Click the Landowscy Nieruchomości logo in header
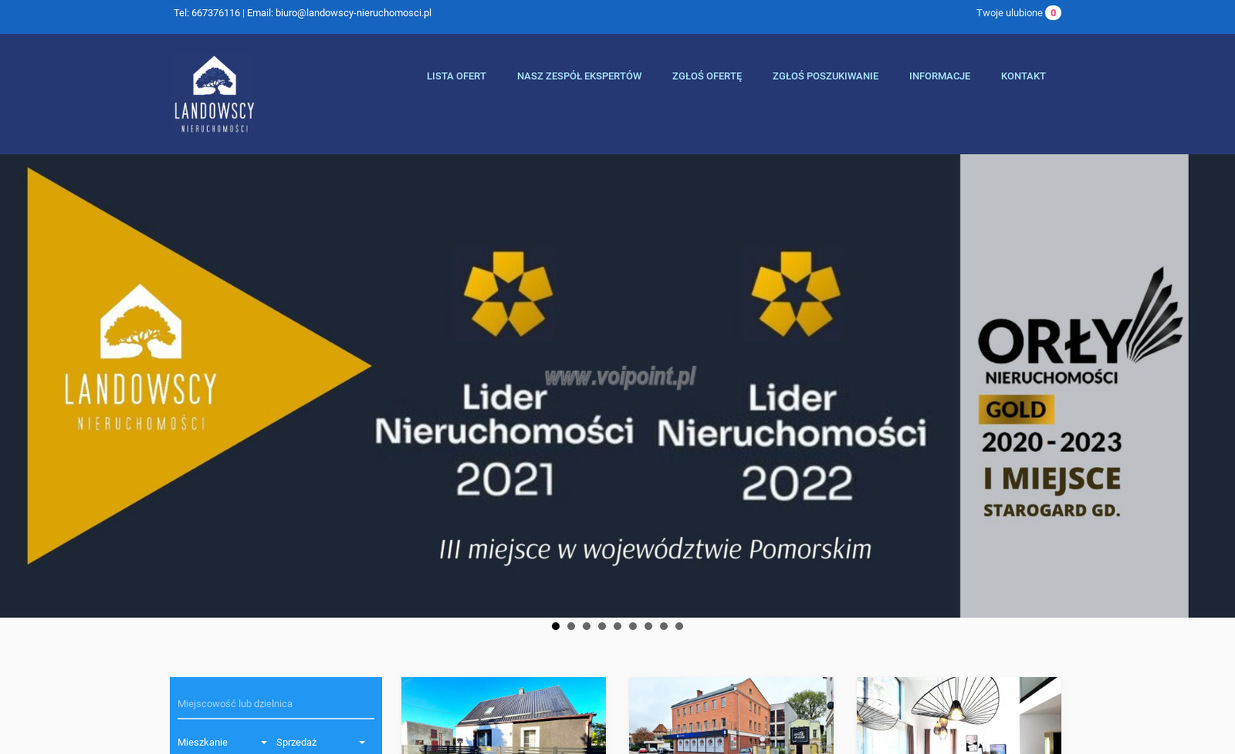This screenshot has height=754, width=1235. (214, 94)
